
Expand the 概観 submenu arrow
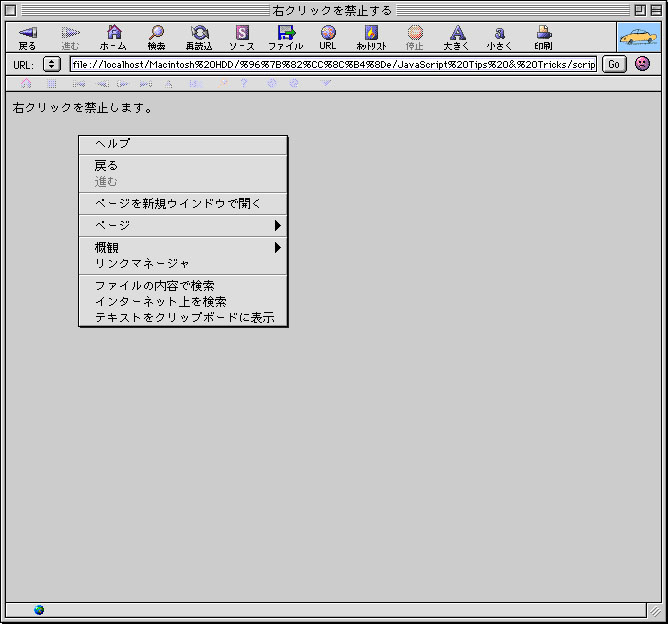click(x=278, y=247)
